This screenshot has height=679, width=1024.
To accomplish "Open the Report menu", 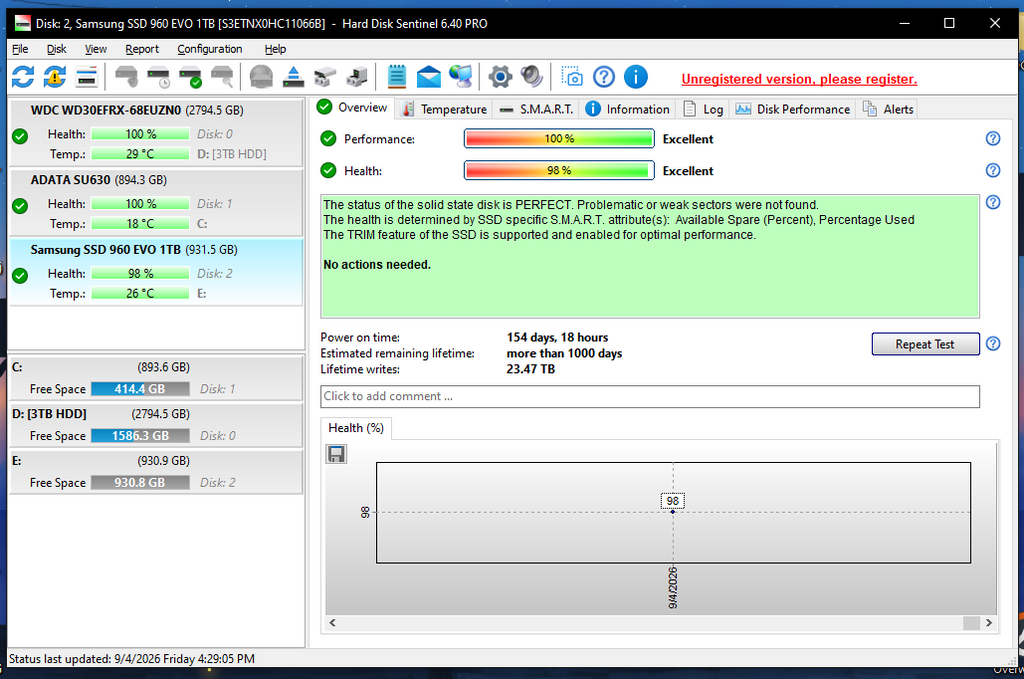I will [142, 49].
